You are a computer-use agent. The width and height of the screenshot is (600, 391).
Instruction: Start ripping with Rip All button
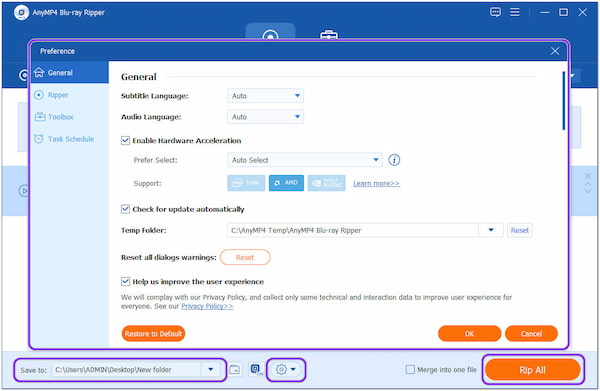click(x=532, y=370)
